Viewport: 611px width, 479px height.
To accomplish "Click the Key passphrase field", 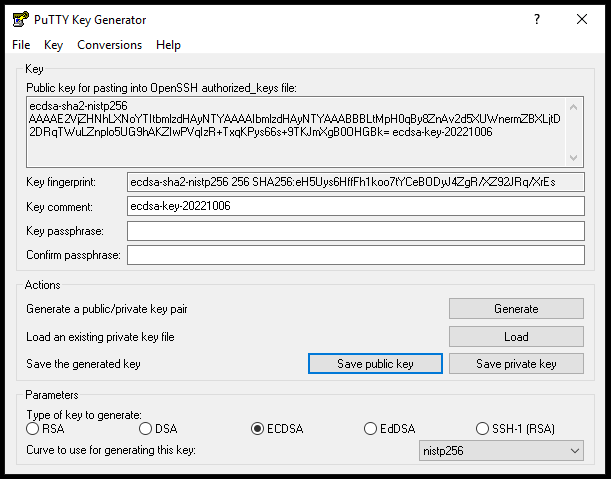I will tap(356, 231).
